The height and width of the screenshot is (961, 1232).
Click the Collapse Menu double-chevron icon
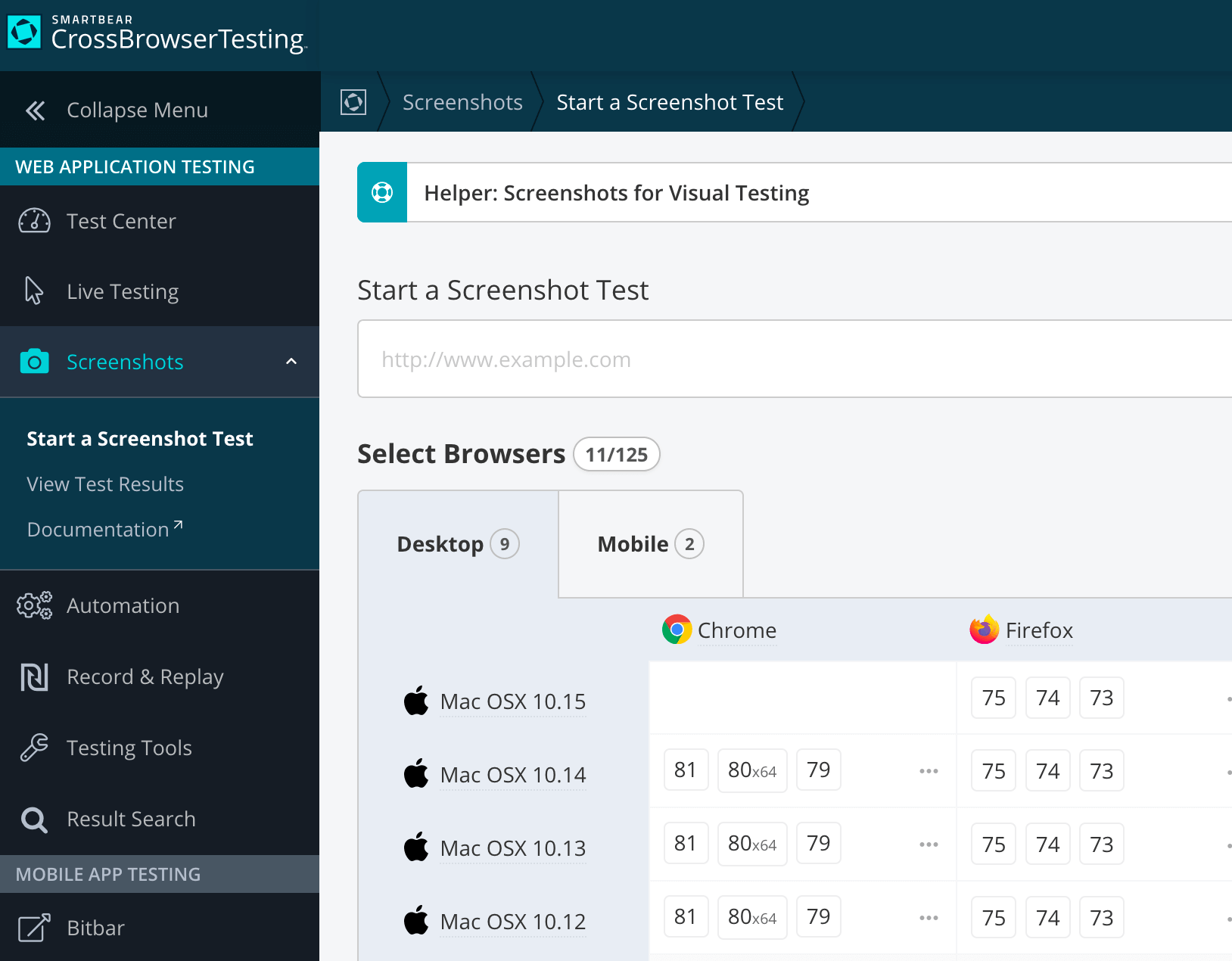tap(35, 110)
